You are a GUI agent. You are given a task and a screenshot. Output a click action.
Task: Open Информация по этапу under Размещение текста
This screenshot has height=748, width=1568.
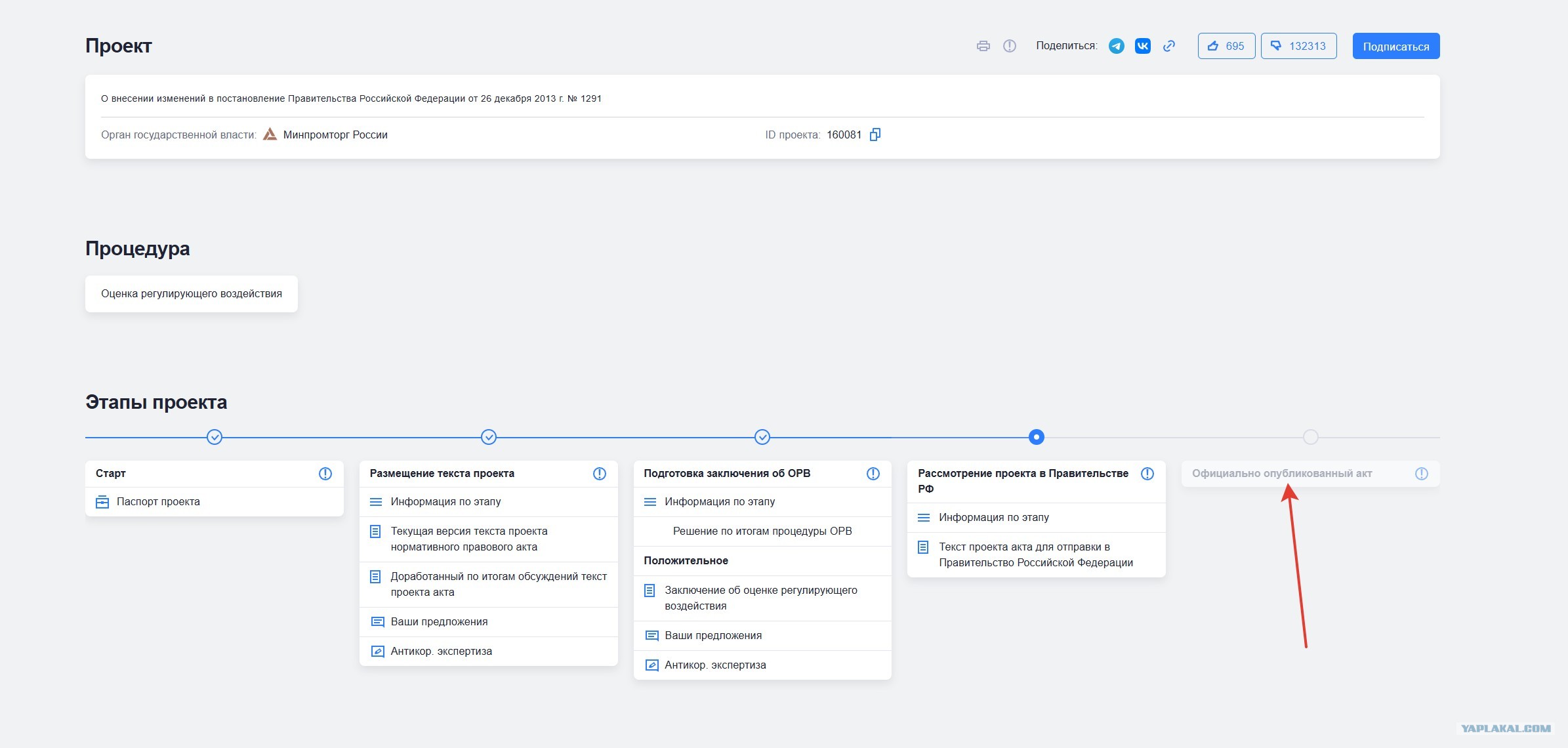click(489, 502)
